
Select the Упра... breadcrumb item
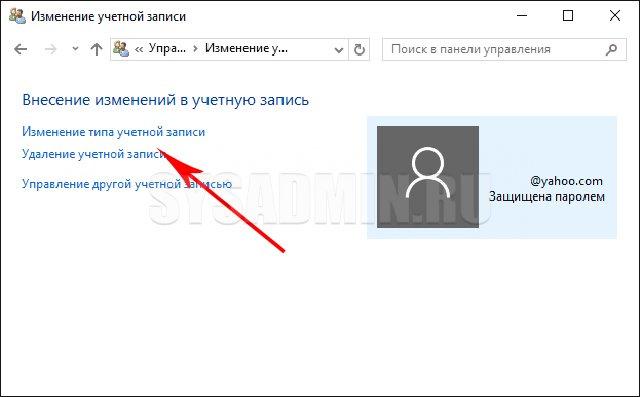point(167,49)
